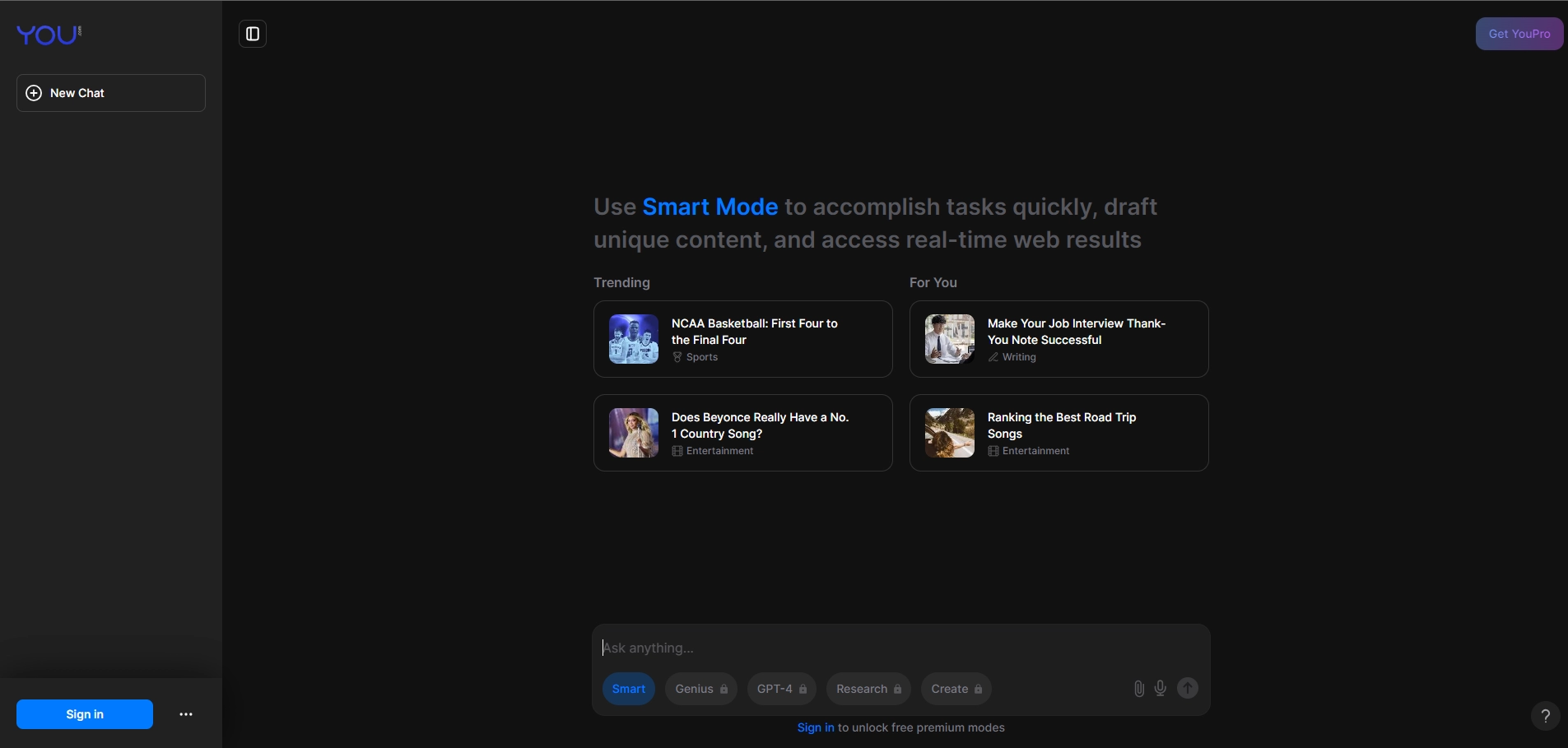
Task: Activate the microphone voice input icon
Action: pyautogui.click(x=1161, y=689)
